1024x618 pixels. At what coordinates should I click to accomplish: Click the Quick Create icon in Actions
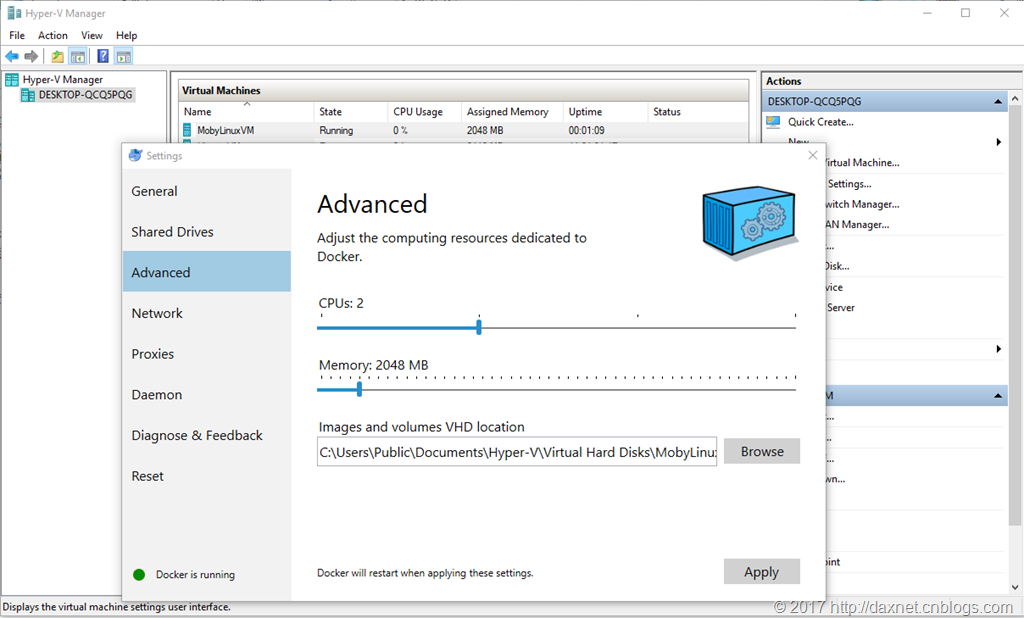click(773, 122)
